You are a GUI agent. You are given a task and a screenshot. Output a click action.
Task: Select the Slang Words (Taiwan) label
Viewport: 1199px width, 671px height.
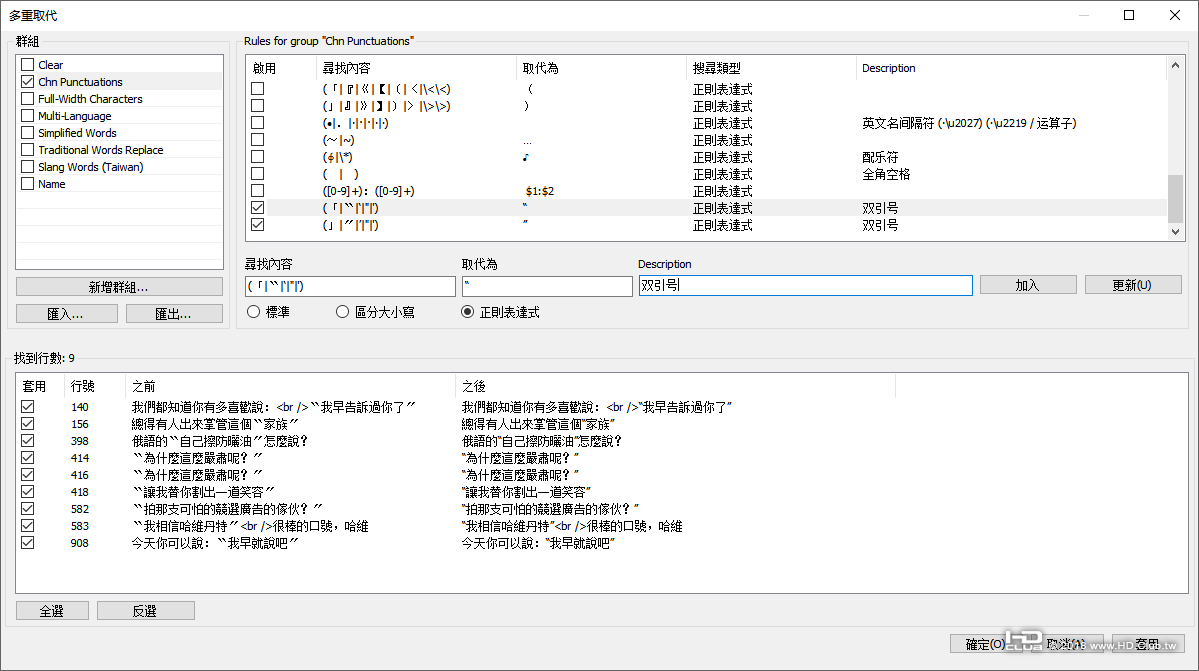90,167
